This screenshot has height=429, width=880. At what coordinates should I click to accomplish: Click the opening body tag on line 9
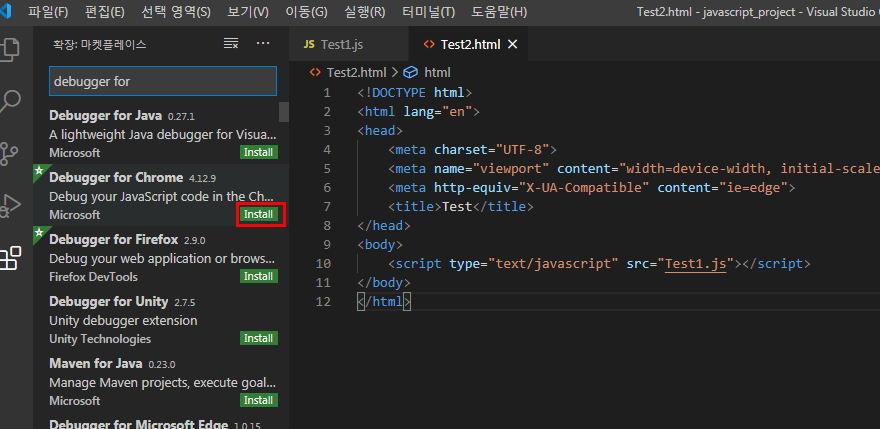[380, 245]
